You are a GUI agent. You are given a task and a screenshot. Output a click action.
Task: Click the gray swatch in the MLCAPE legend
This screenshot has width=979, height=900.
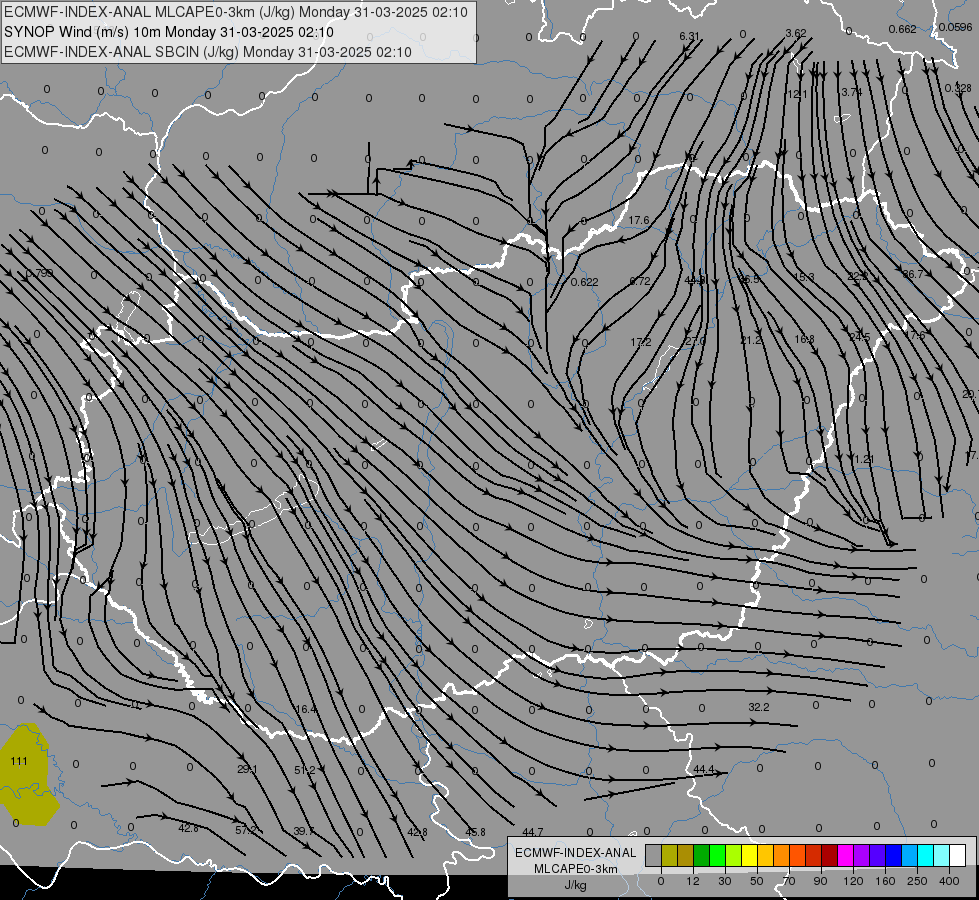[x=653, y=855]
